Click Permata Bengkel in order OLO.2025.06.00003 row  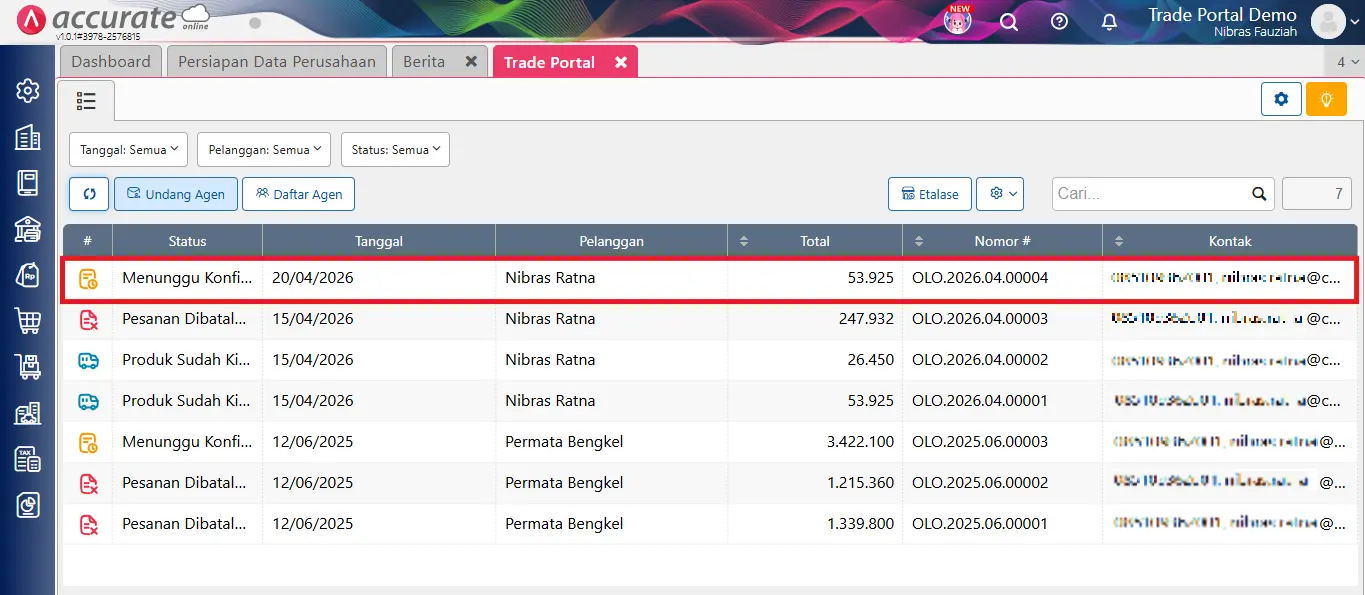click(564, 442)
